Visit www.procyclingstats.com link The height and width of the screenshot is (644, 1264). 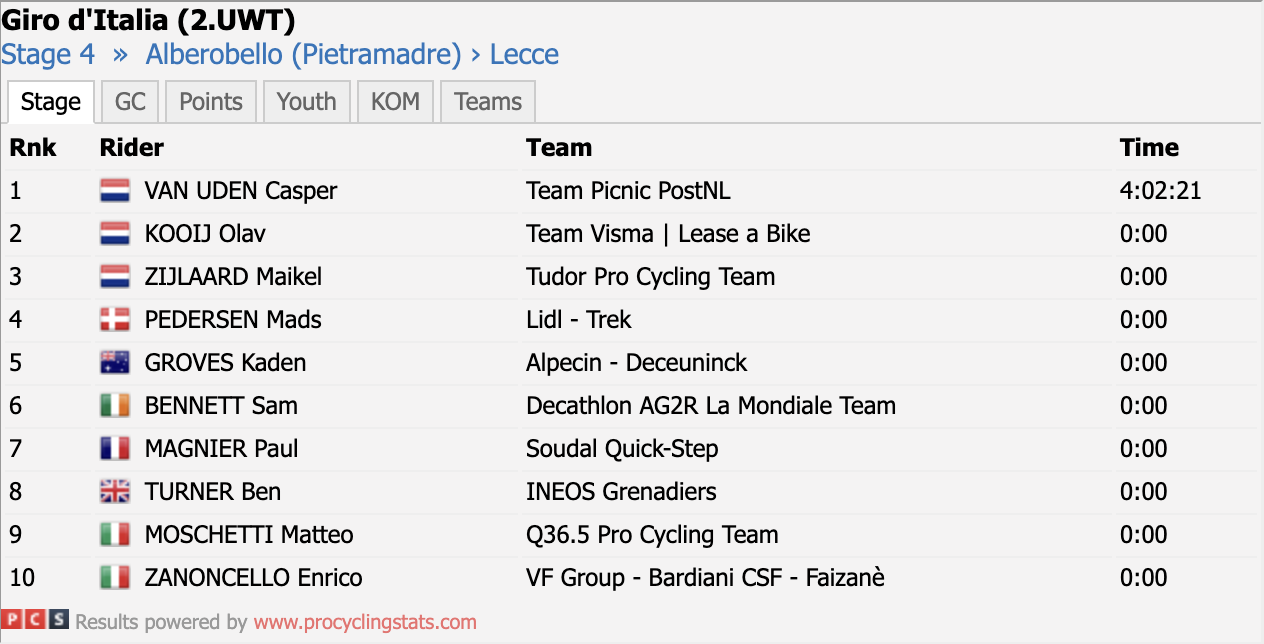click(365, 622)
